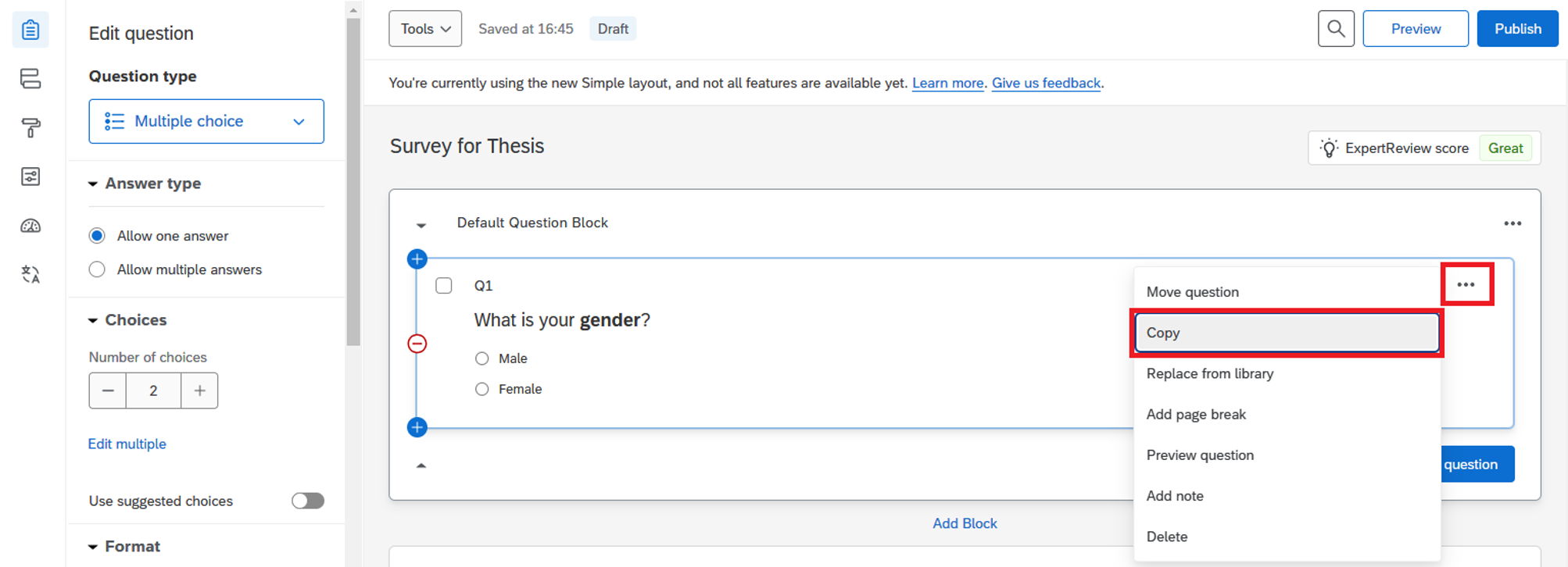This screenshot has width=1568, height=567.
Task: Click the red minus icon beside Q1
Action: coord(417,344)
